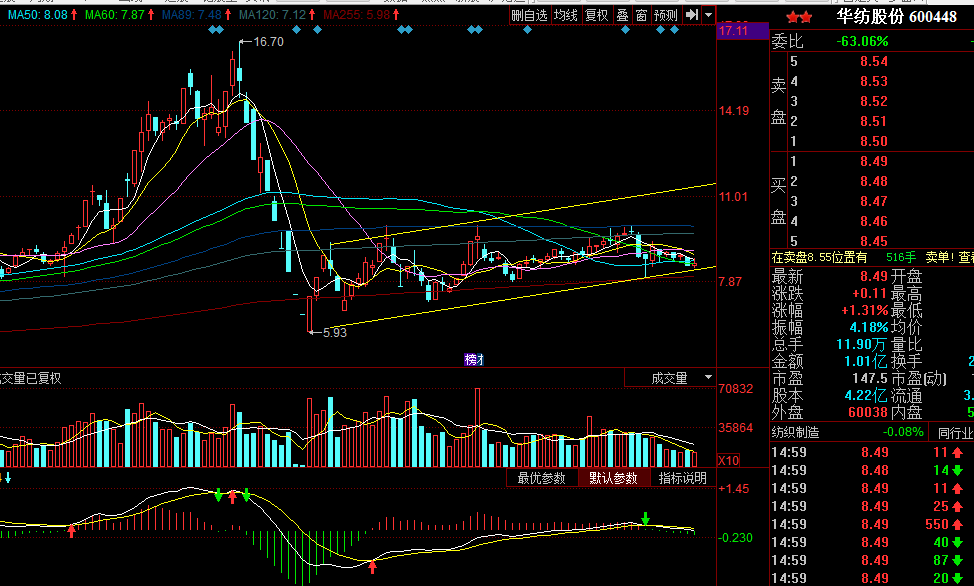Toggle the 预测 forecast feature
The height and width of the screenshot is (586, 974).
[x=666, y=15]
